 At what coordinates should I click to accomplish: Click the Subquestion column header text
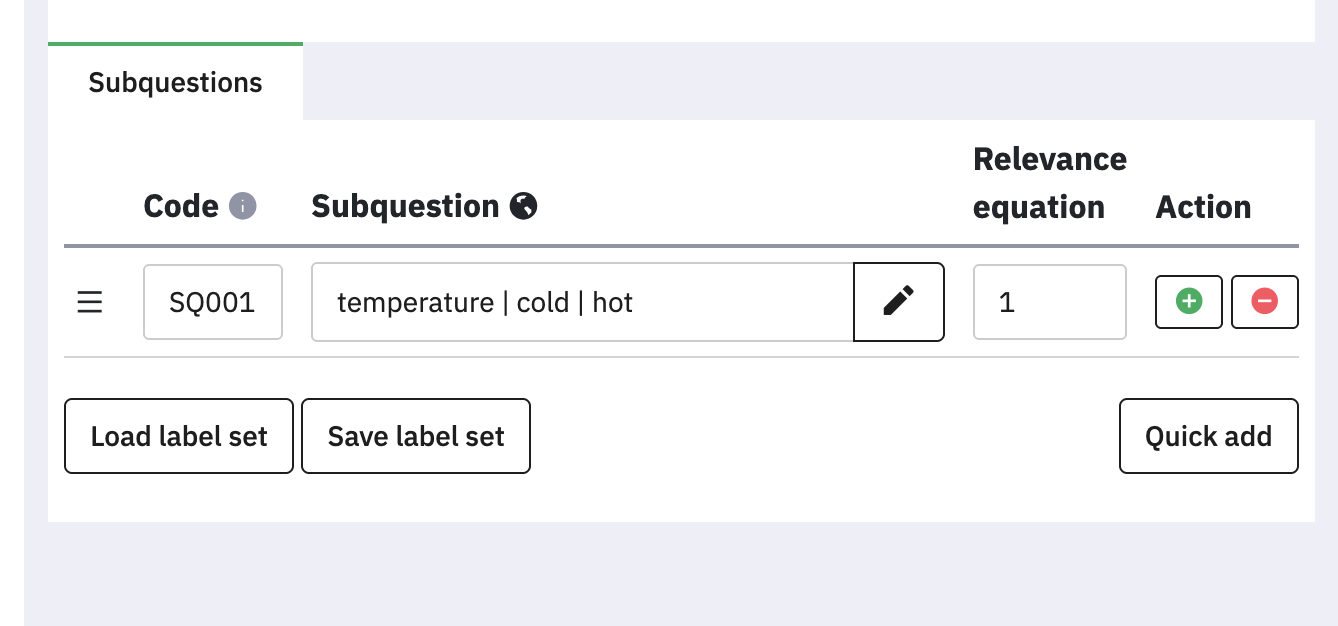[405, 206]
